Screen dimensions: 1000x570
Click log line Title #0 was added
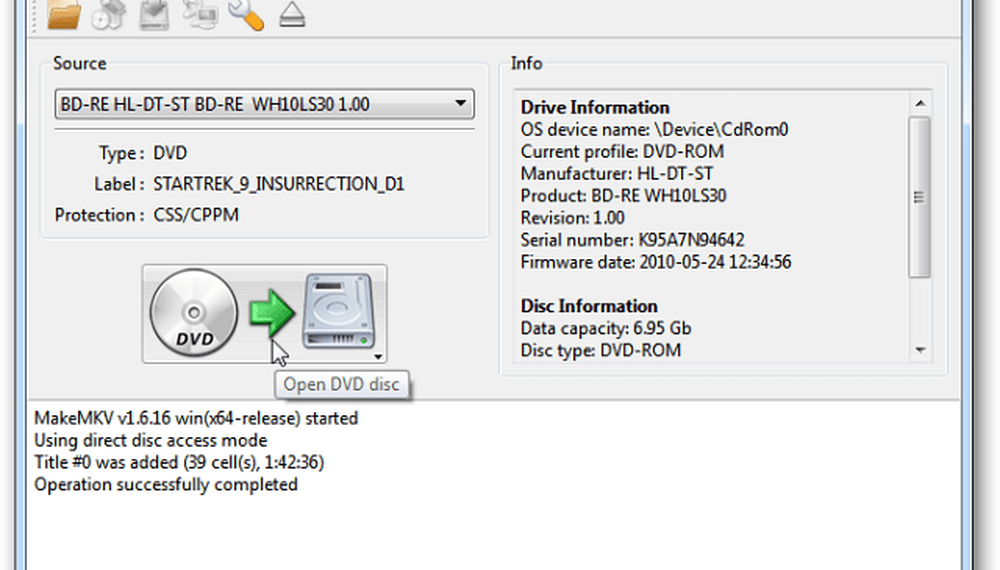coord(179,462)
